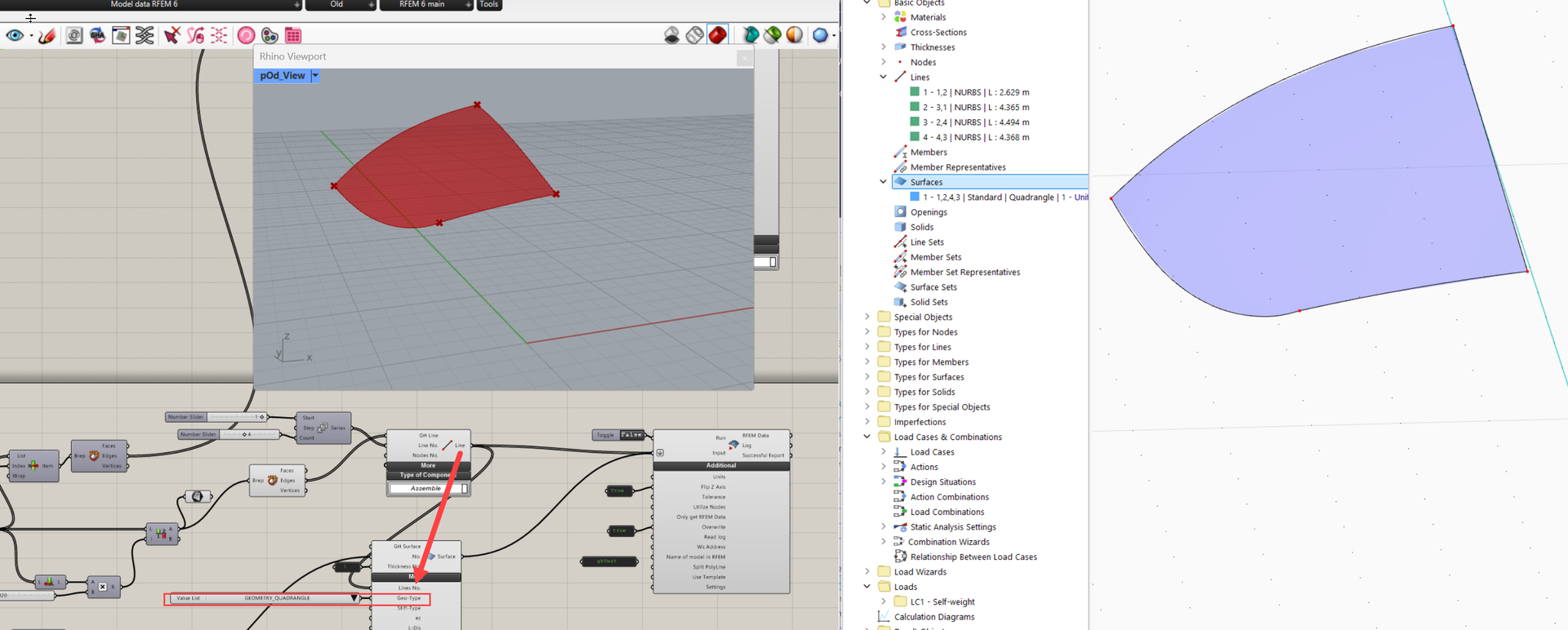Toggle the False boolean toggle

coord(631,435)
